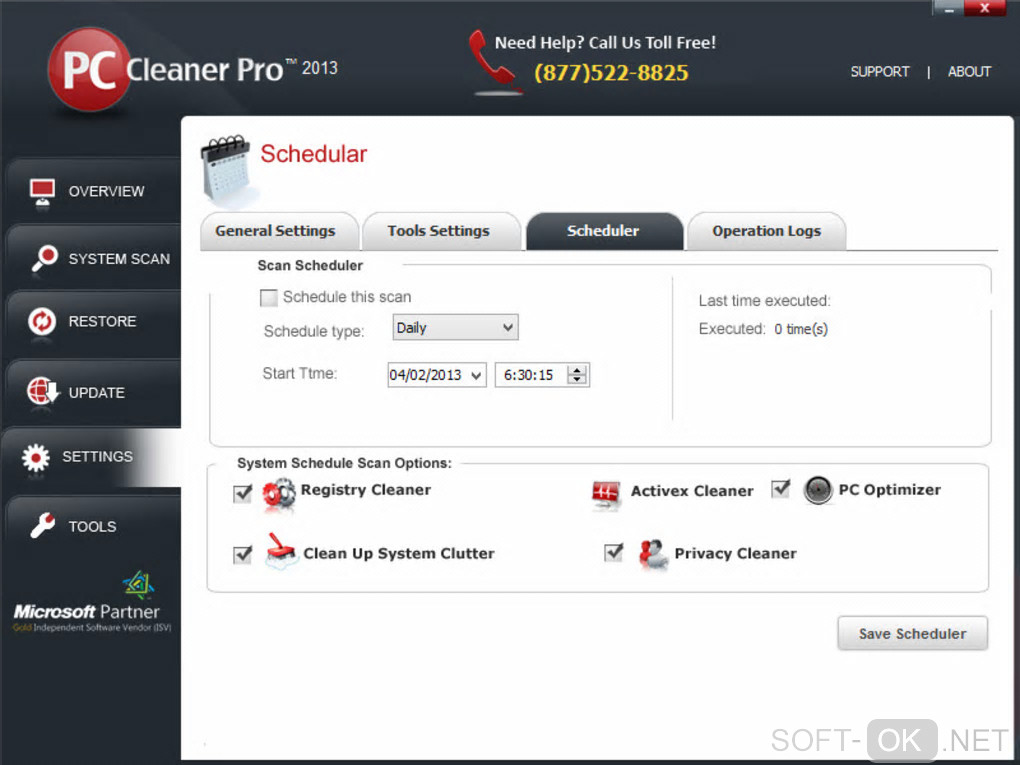This screenshot has width=1020, height=765.
Task: Open the OVERVIEW sidebar section
Action: (92, 191)
